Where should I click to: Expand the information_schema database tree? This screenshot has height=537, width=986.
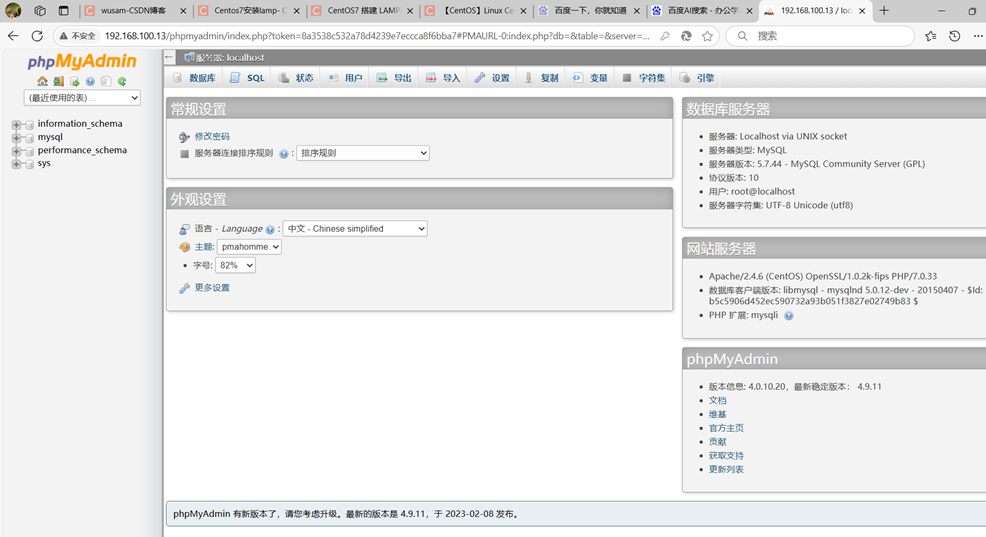(16, 125)
